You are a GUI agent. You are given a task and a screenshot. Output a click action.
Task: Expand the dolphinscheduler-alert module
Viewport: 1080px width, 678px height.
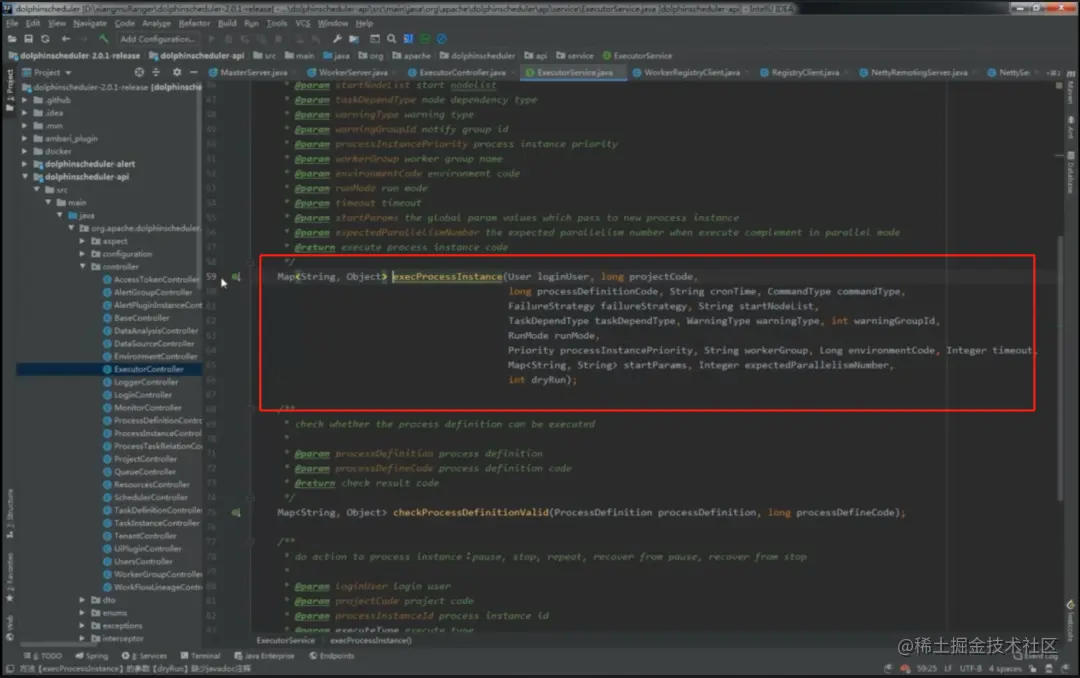[x=25, y=164]
